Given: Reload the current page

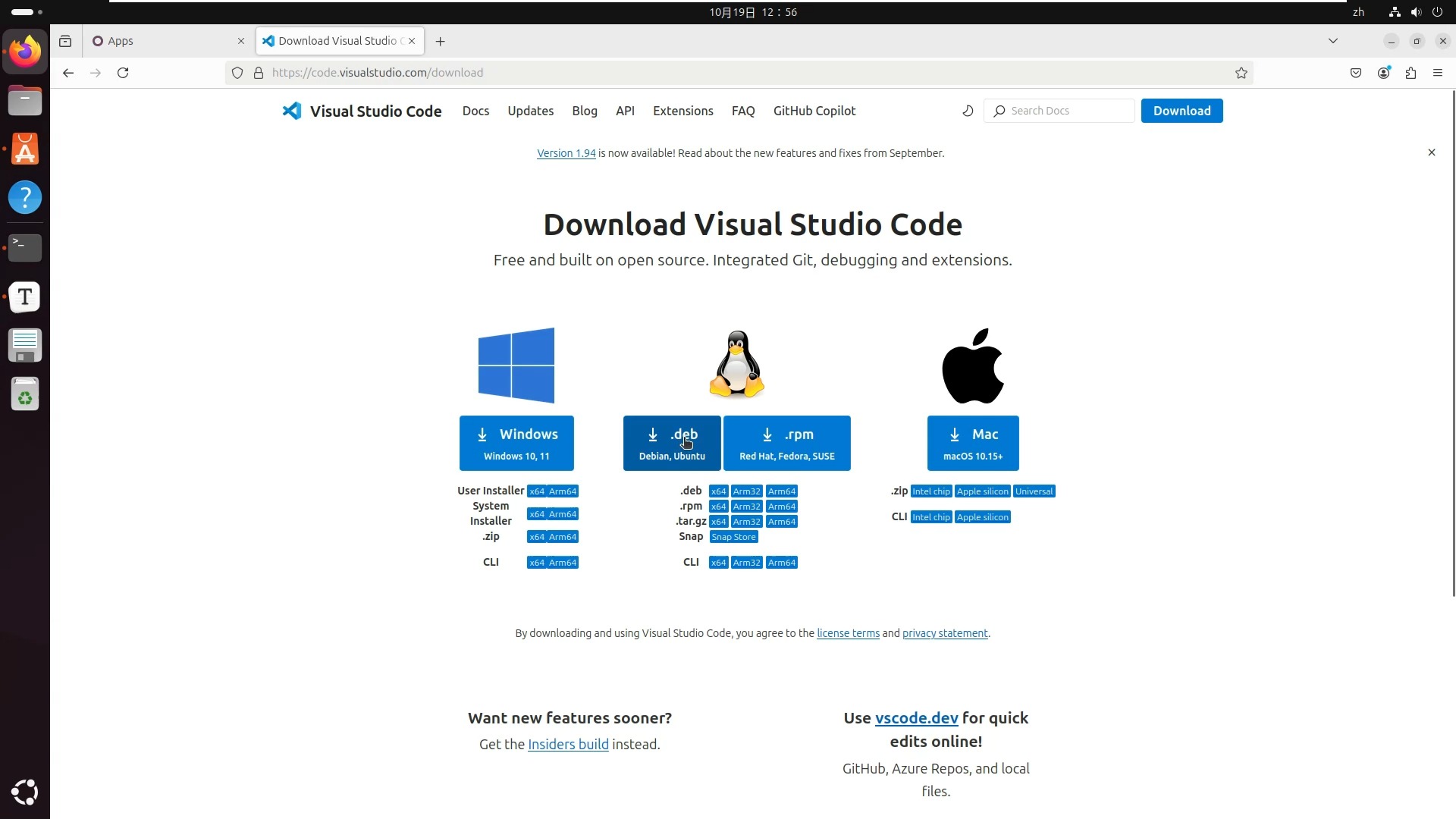Looking at the screenshot, I should [123, 73].
